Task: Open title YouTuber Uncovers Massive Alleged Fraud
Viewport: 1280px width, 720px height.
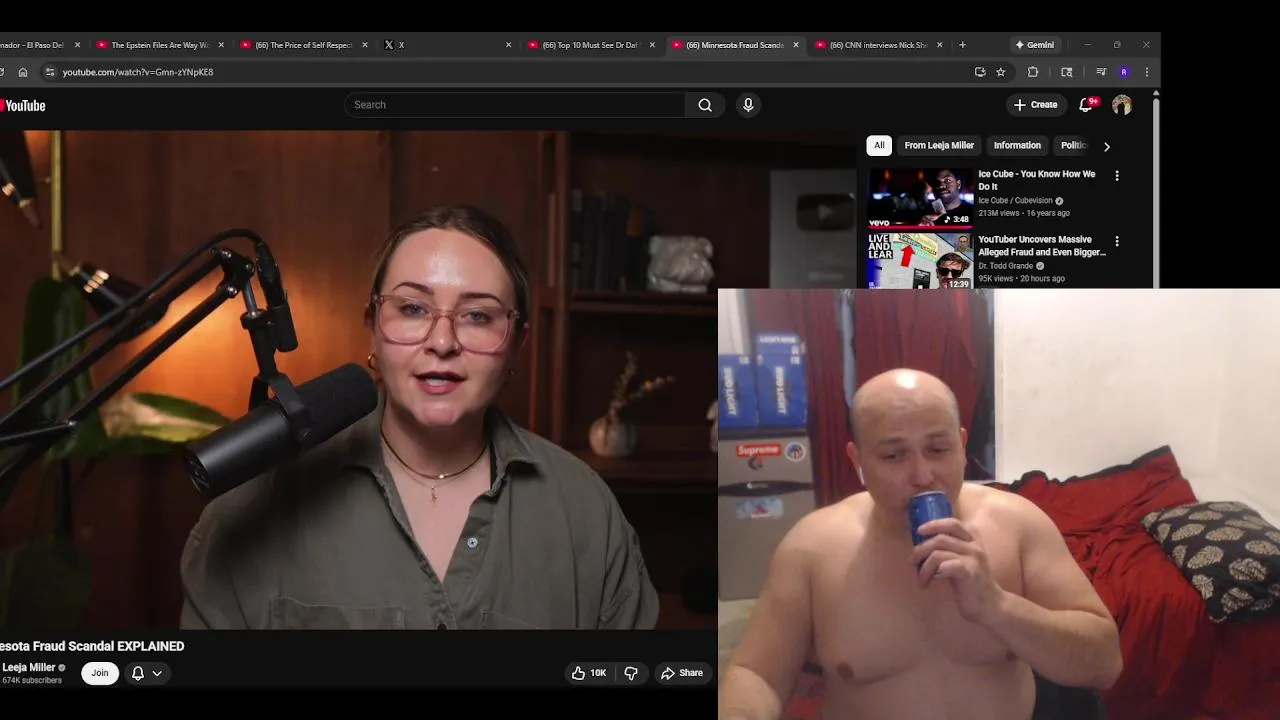Action: (x=1041, y=246)
